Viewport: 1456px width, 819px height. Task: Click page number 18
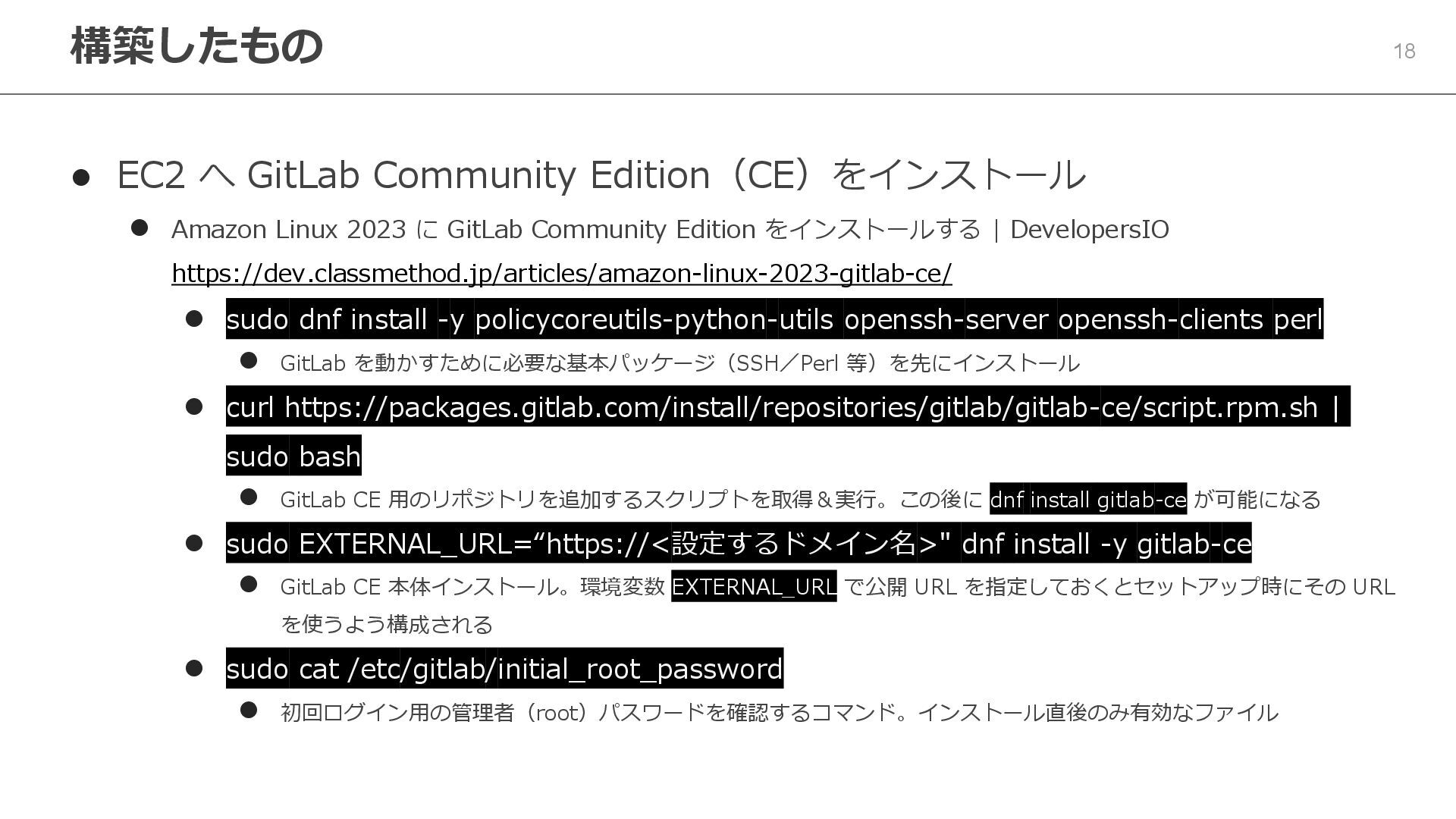pyautogui.click(x=1404, y=52)
